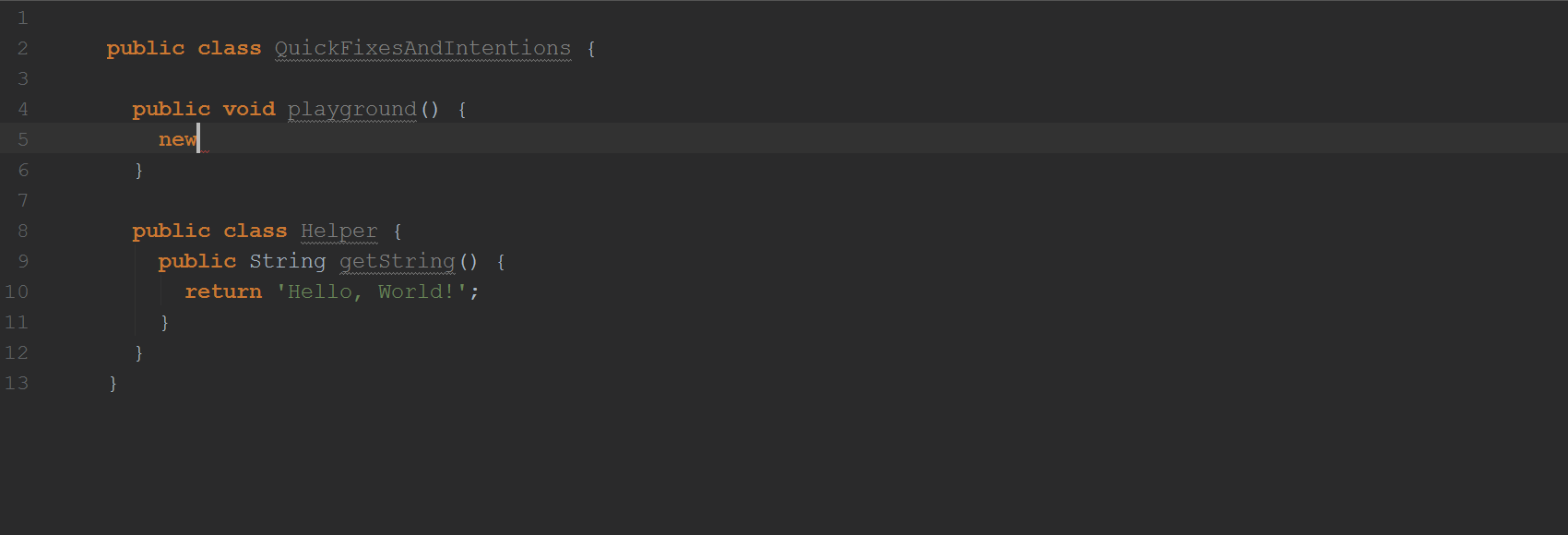This screenshot has height=535, width=1568.
Task: Click the 'Hello, World!' string literal
Action: pos(373,291)
